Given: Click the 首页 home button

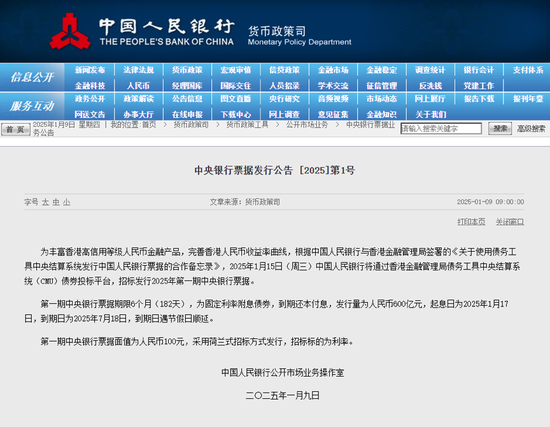Looking at the screenshot, I should tap(15, 129).
